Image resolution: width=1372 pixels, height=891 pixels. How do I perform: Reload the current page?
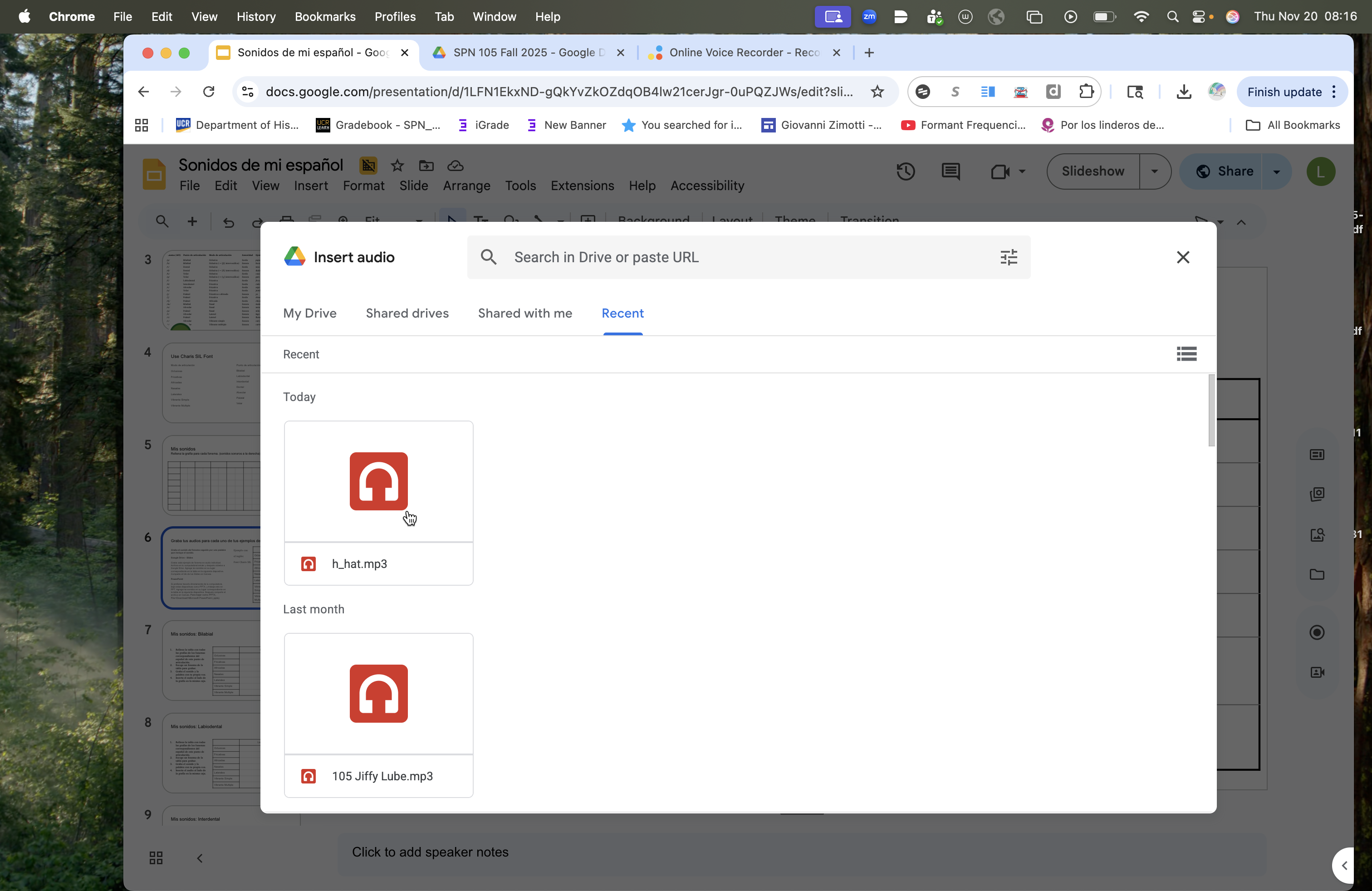point(209,92)
